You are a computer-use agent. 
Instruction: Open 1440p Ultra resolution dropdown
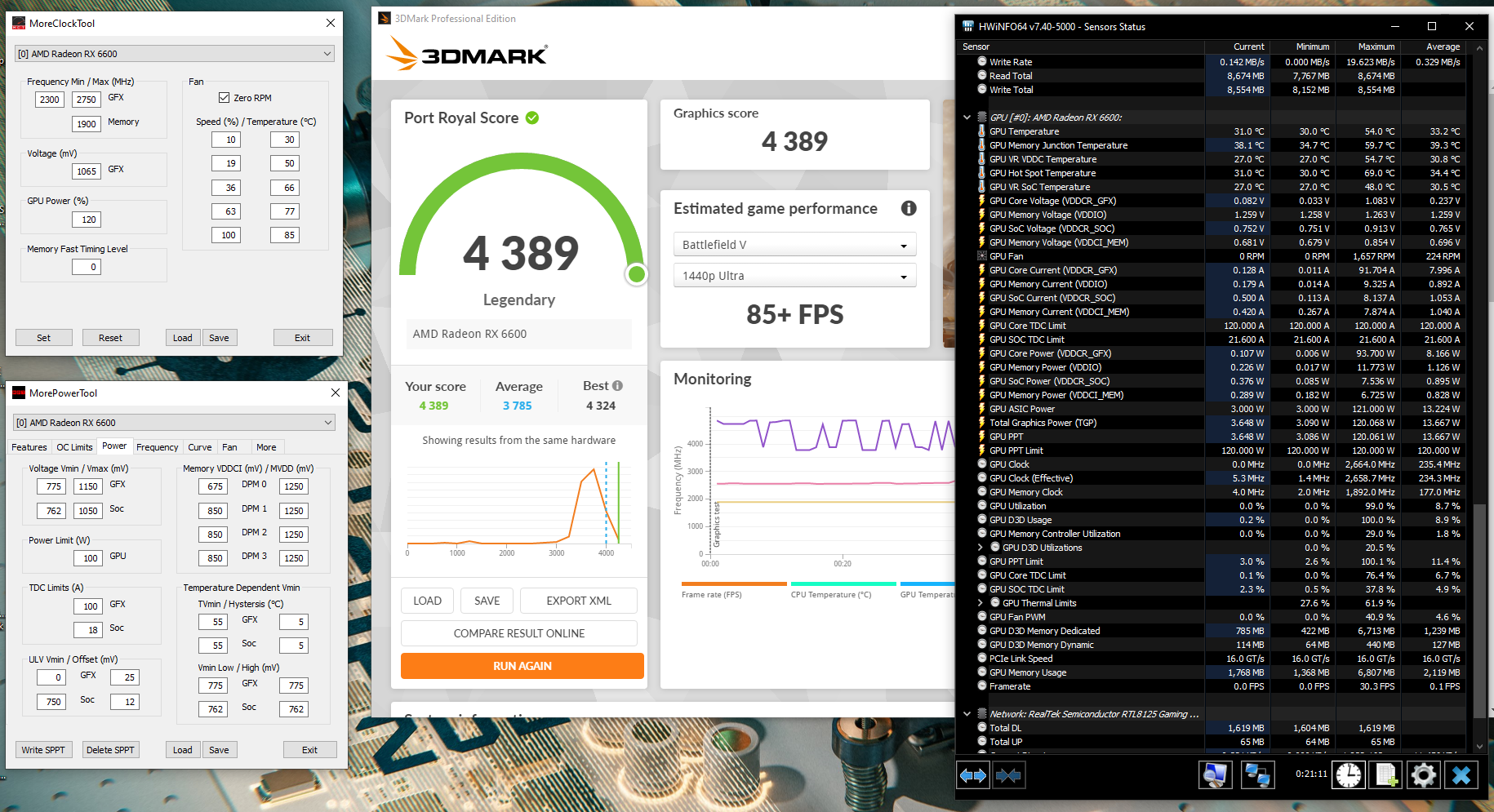click(x=794, y=276)
